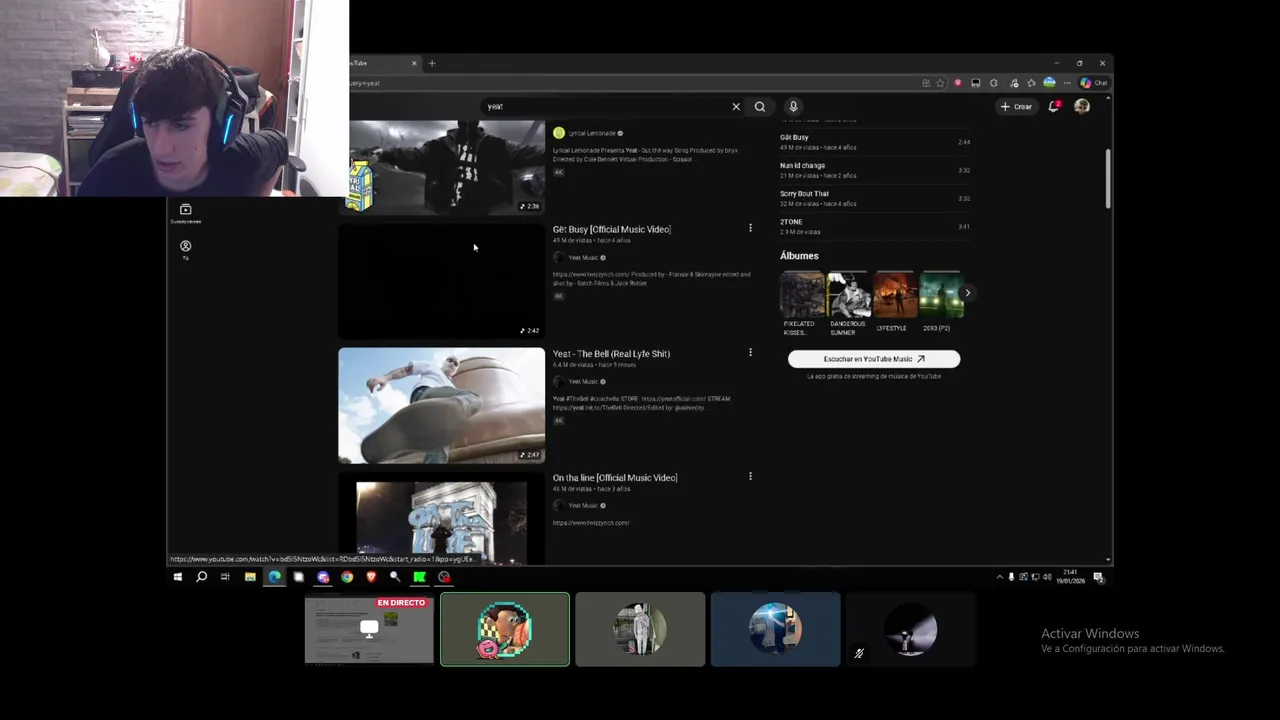Open the pink shield extension icon
The image size is (1280, 720).
(x=958, y=83)
